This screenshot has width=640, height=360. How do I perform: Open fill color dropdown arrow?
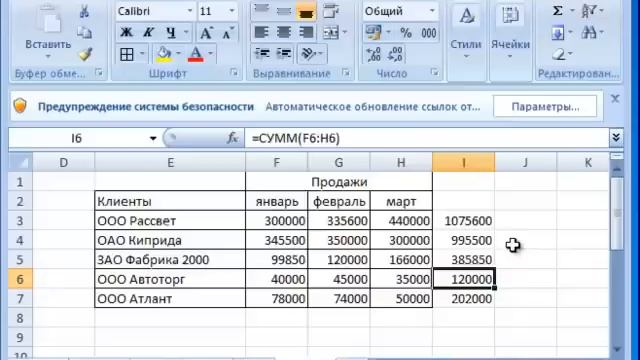pos(178,53)
